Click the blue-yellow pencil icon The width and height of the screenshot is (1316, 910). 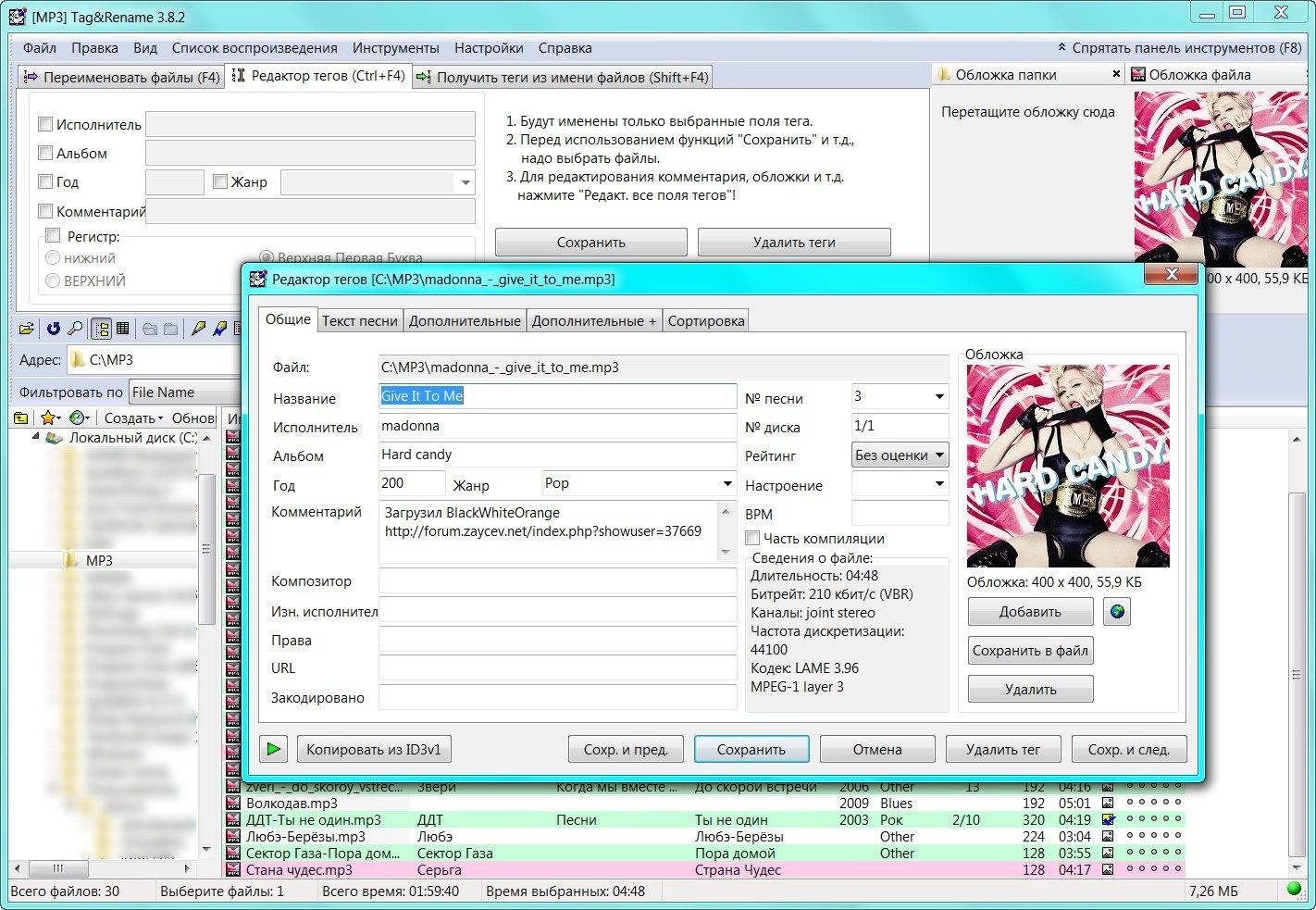click(x=219, y=329)
